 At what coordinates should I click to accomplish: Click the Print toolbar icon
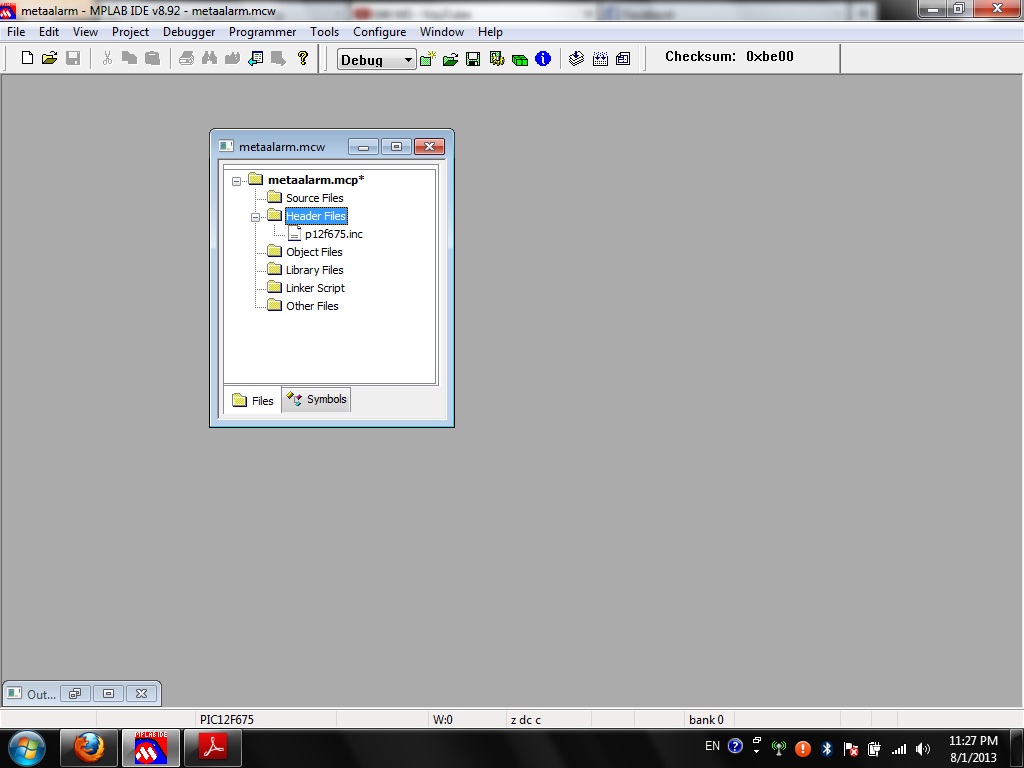coord(186,58)
